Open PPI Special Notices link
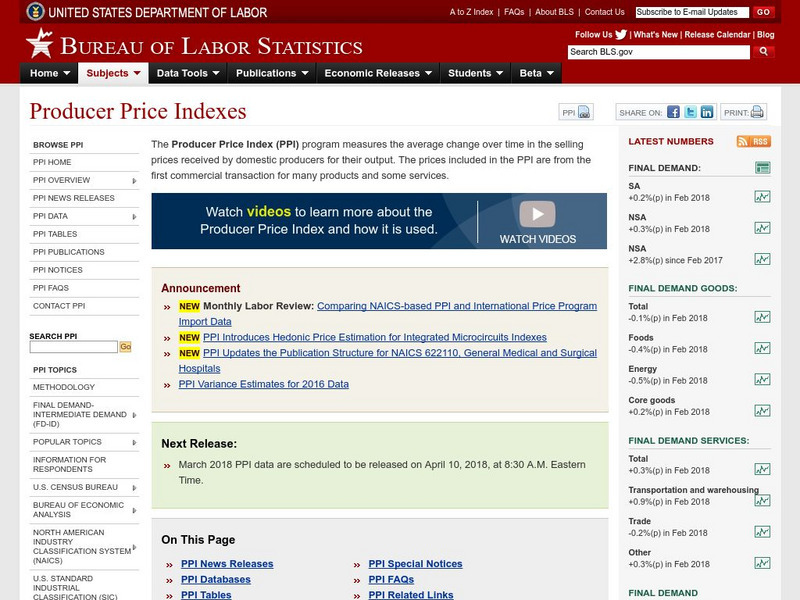This screenshot has height=600, width=800. click(x=415, y=564)
